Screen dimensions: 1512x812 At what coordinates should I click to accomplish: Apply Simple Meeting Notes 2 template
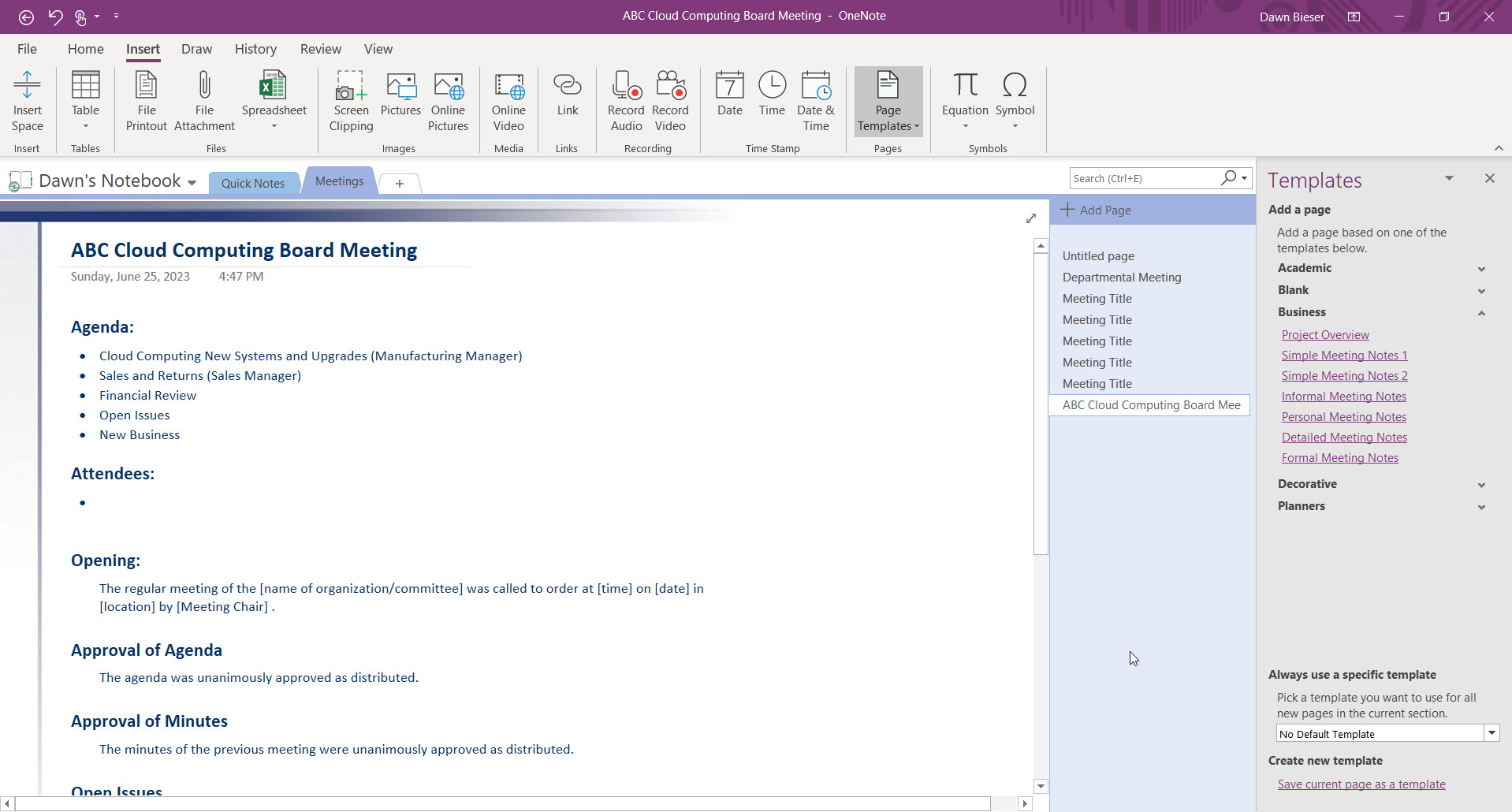[1343, 376]
